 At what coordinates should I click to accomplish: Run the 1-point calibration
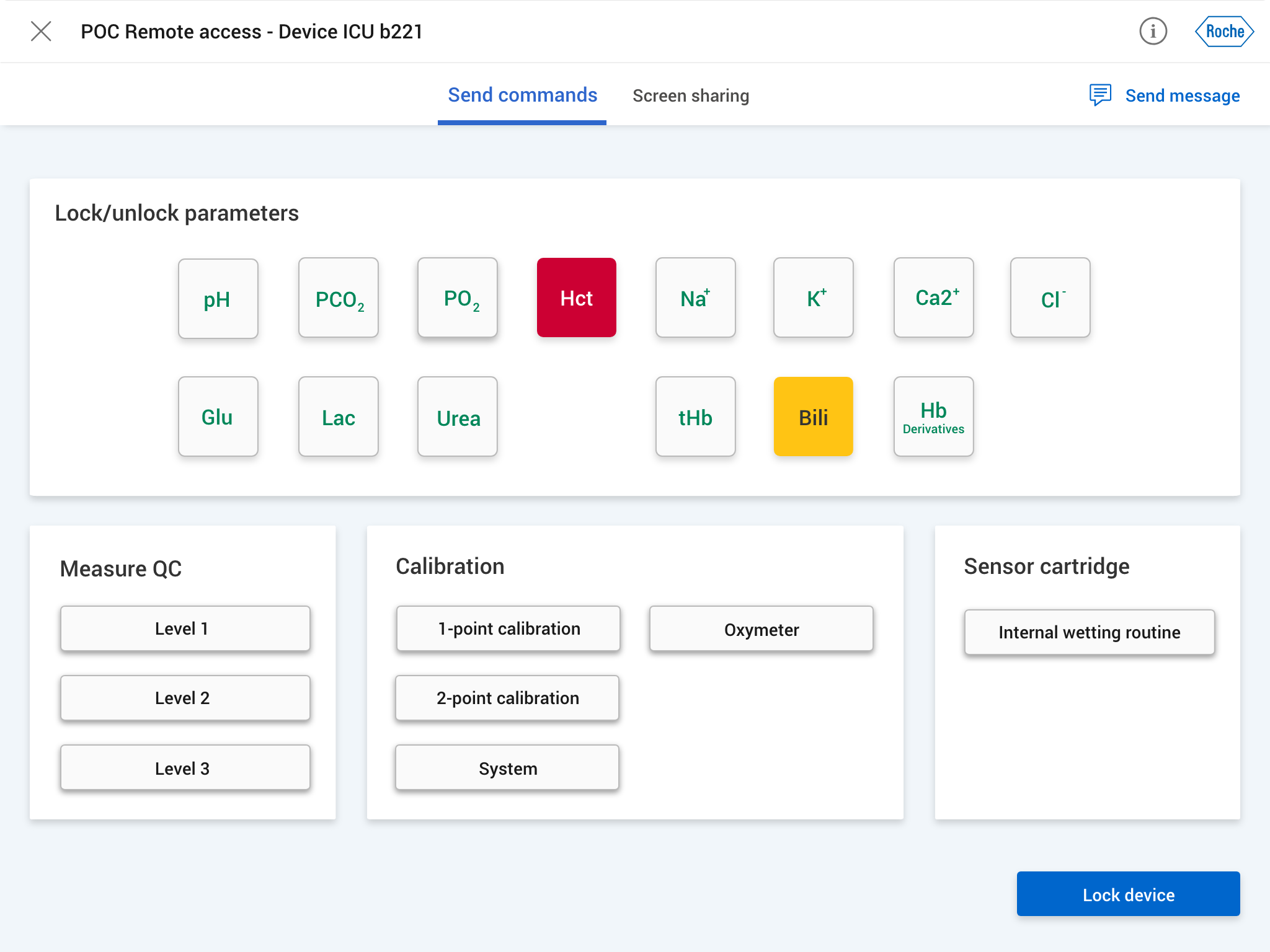pos(508,628)
